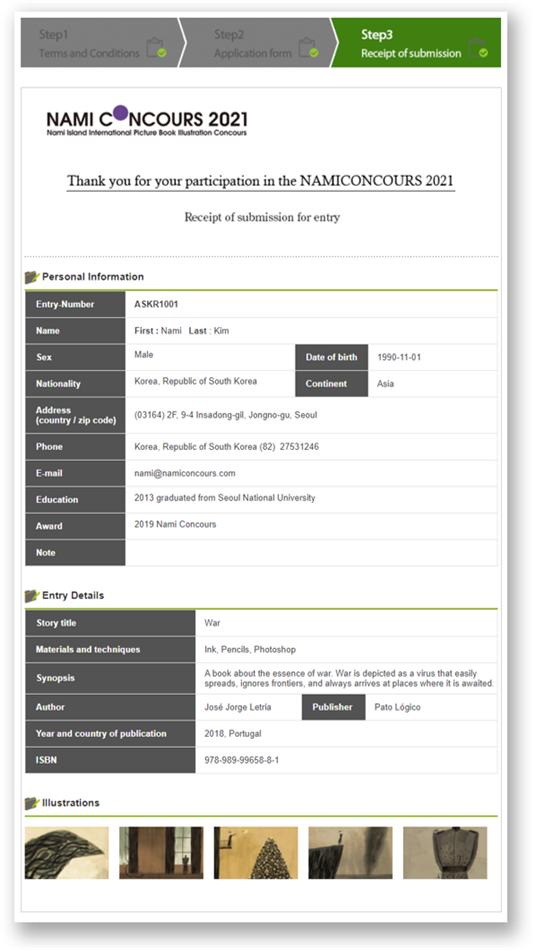The width and height of the screenshot is (535, 950).
Task: Open the cliff and smoke illustration thumbnail
Action: tap(350, 852)
